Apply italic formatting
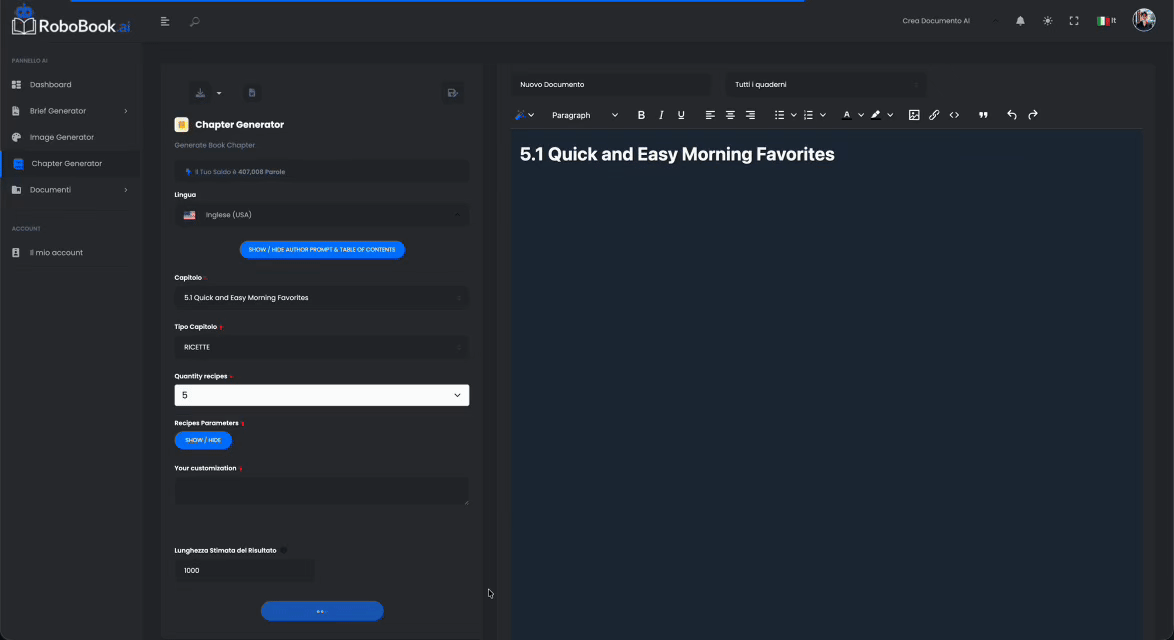The height and width of the screenshot is (640, 1174). [x=661, y=115]
